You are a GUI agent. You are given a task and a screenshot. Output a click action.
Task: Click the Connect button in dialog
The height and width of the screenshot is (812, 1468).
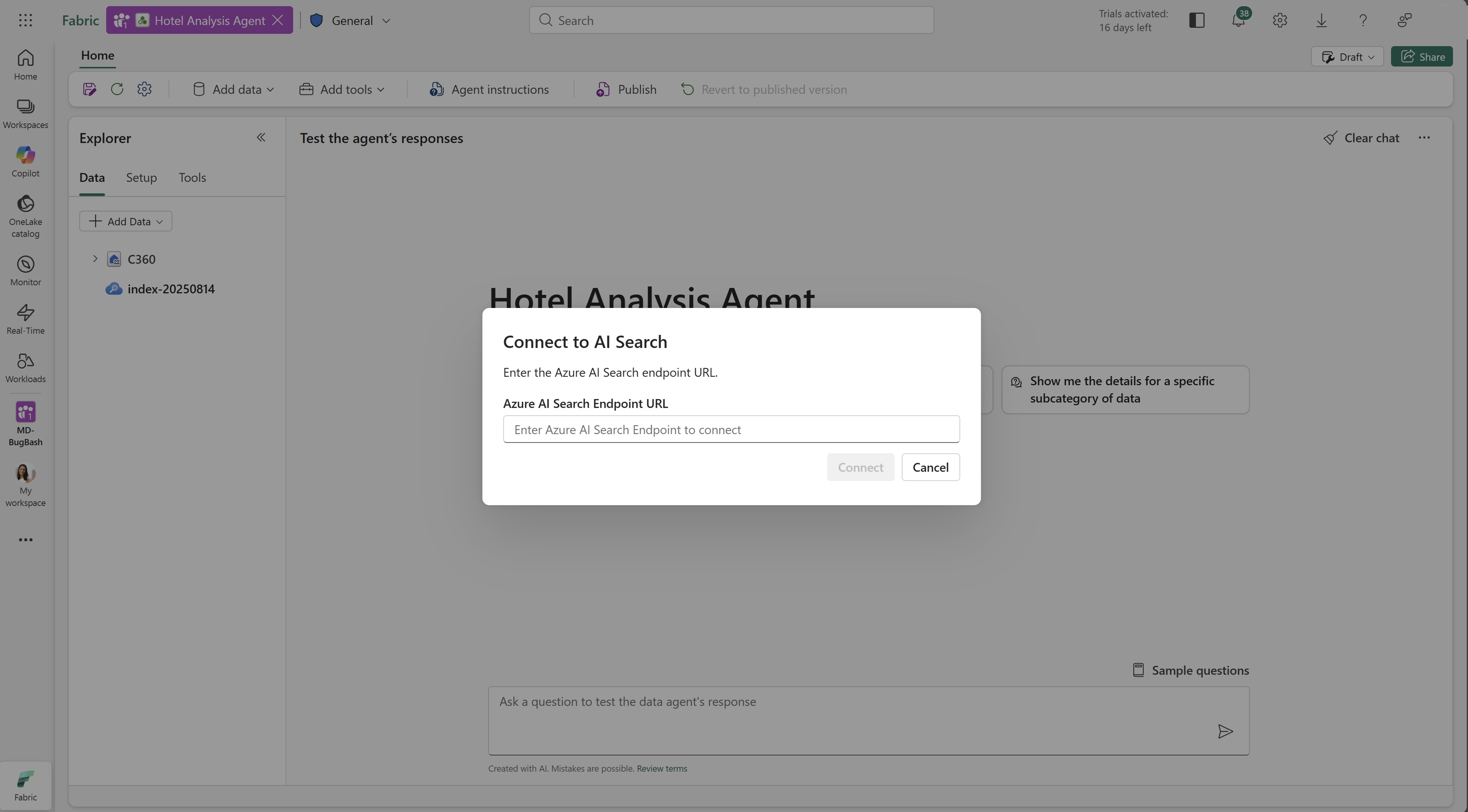click(x=861, y=467)
